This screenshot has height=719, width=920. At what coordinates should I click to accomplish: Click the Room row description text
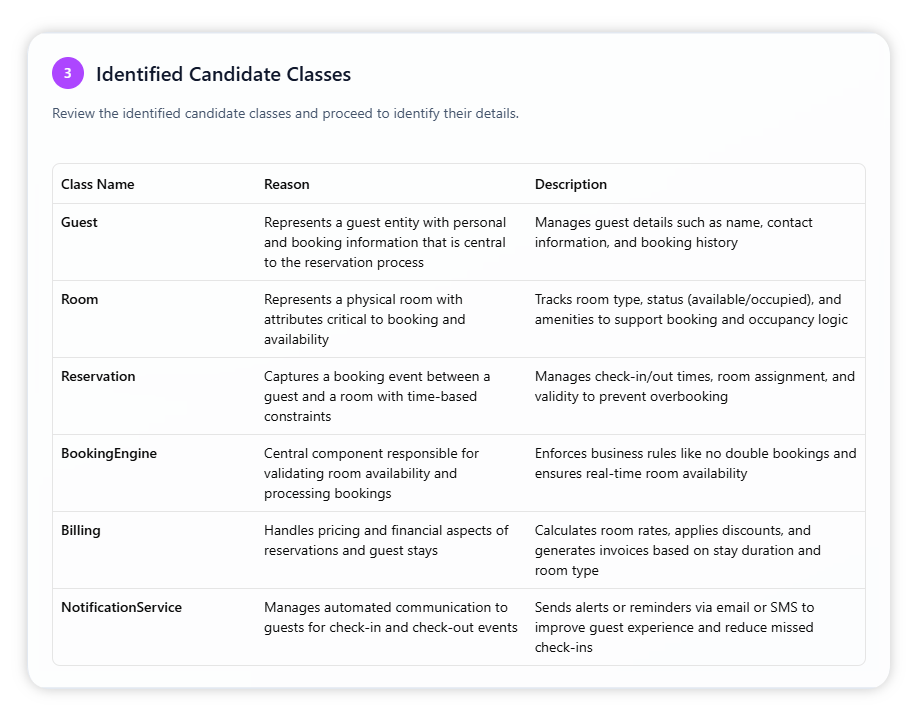click(690, 309)
